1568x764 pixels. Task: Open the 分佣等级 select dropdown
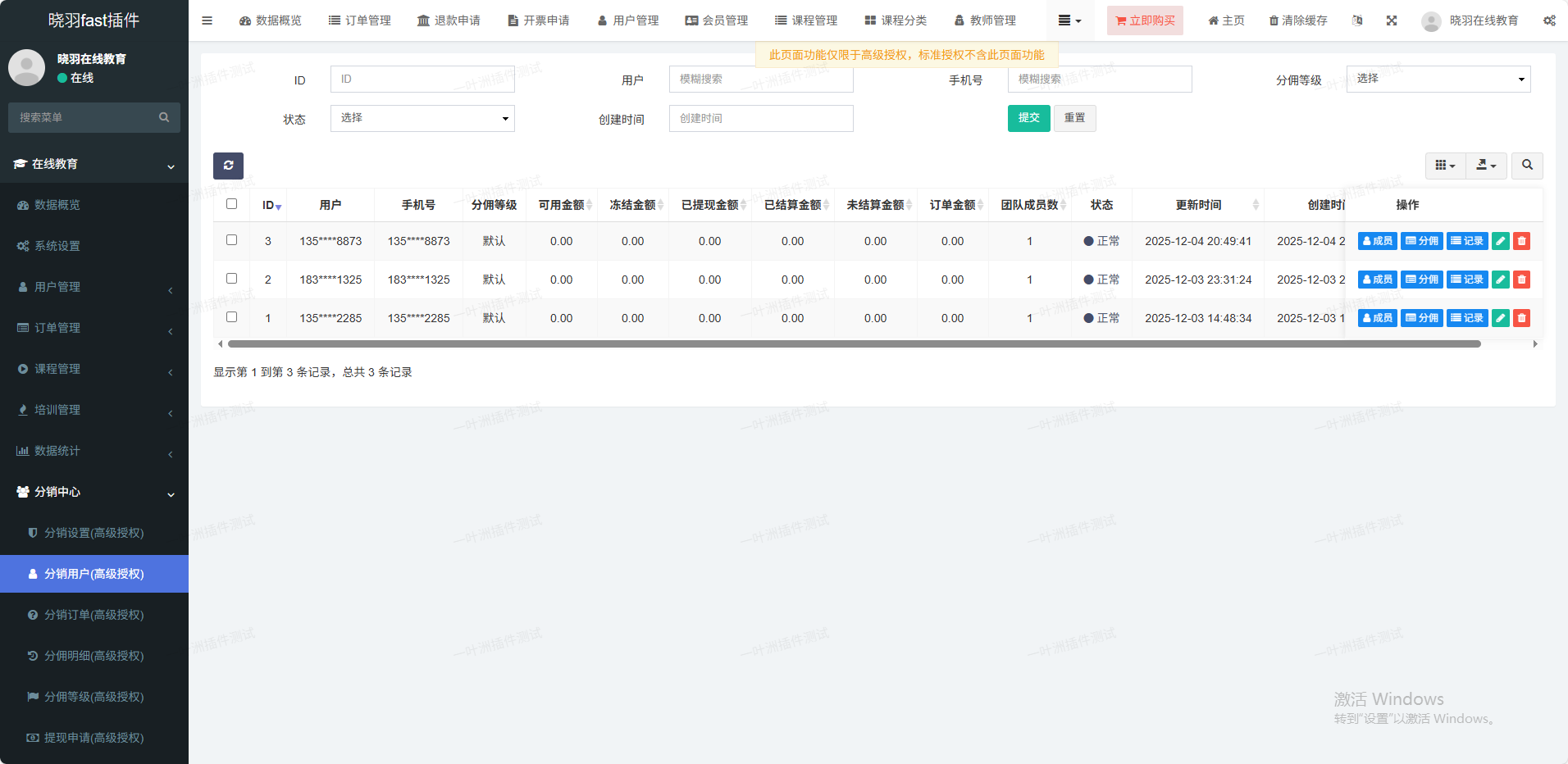point(1438,80)
